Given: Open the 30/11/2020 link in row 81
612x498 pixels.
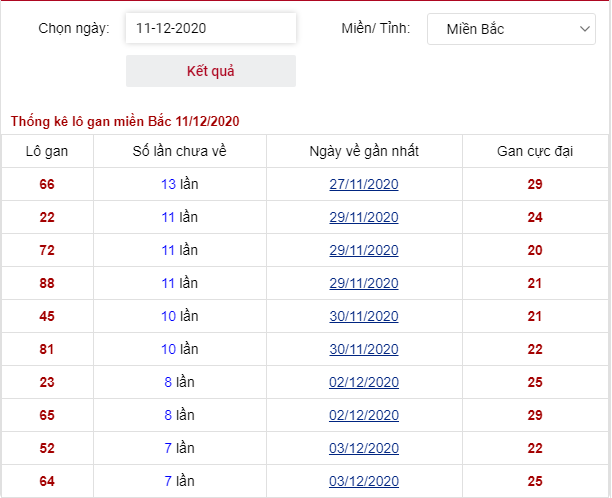Looking at the screenshot, I should (x=364, y=349).
